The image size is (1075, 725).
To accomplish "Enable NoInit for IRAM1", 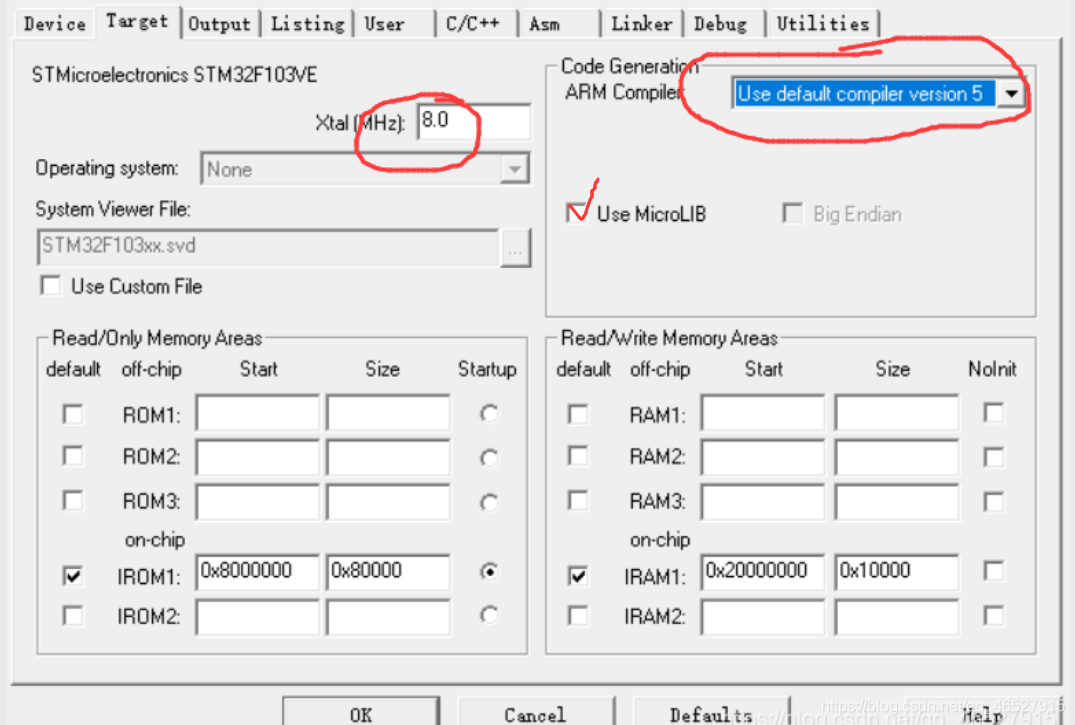I will click(x=993, y=571).
